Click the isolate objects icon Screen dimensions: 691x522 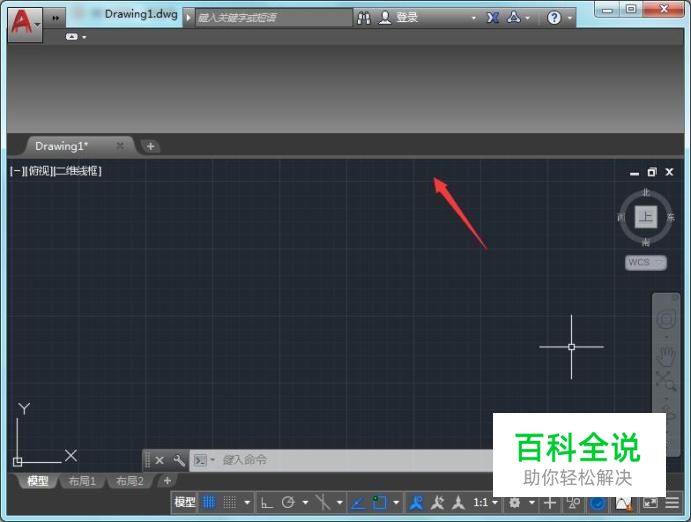573,503
